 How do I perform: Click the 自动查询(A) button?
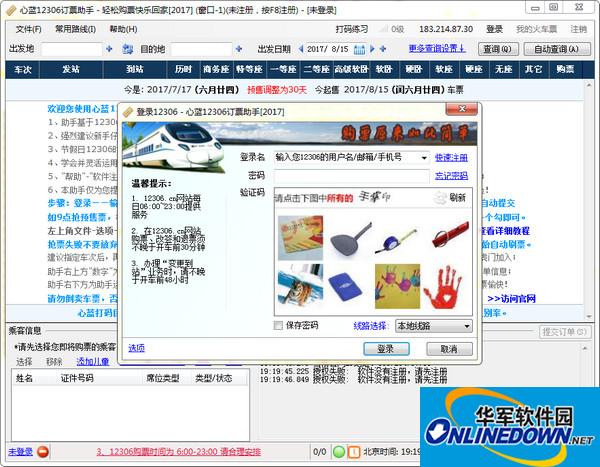pyautogui.click(x=557, y=49)
